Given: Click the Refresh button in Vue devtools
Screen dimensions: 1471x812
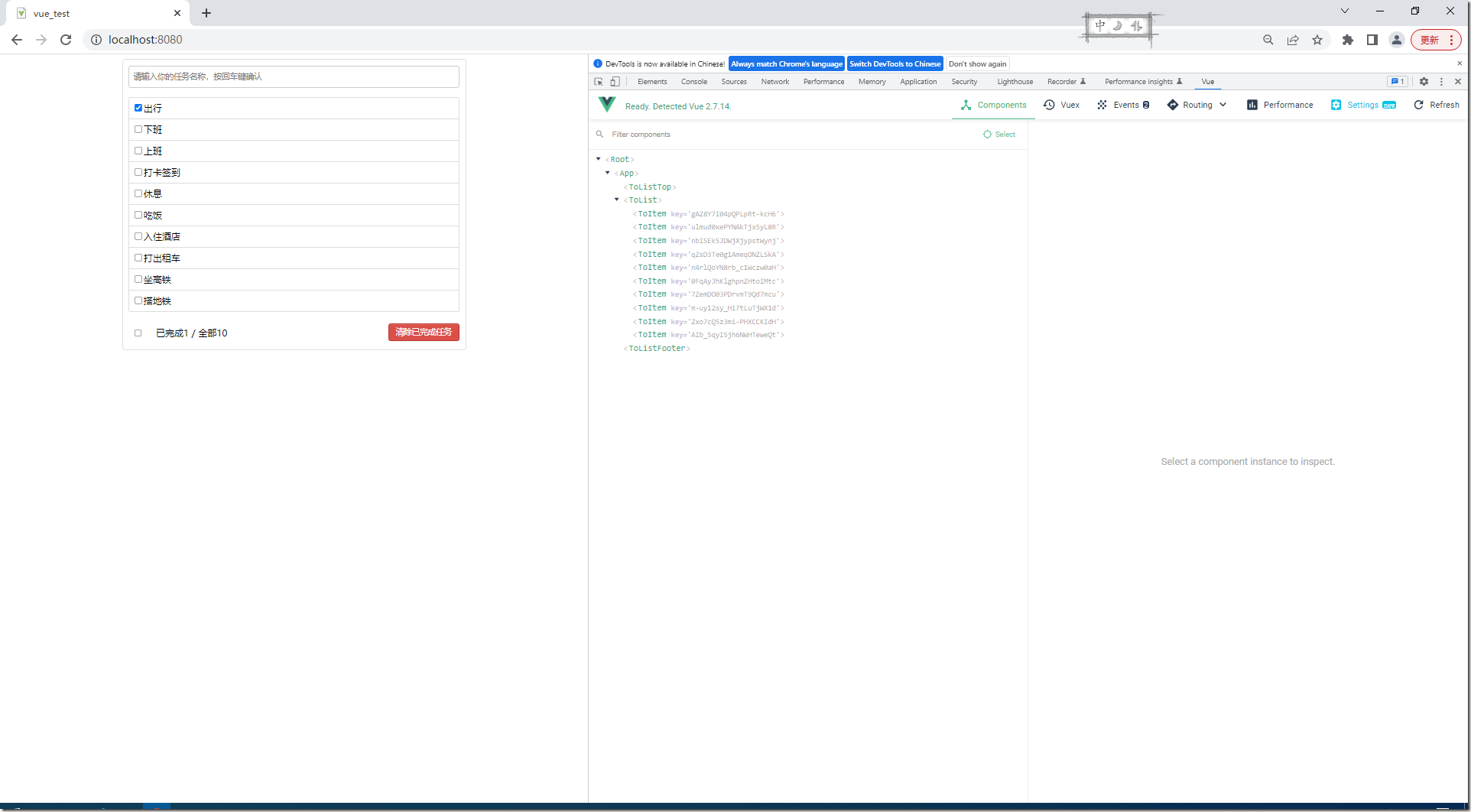Looking at the screenshot, I should tap(1437, 105).
